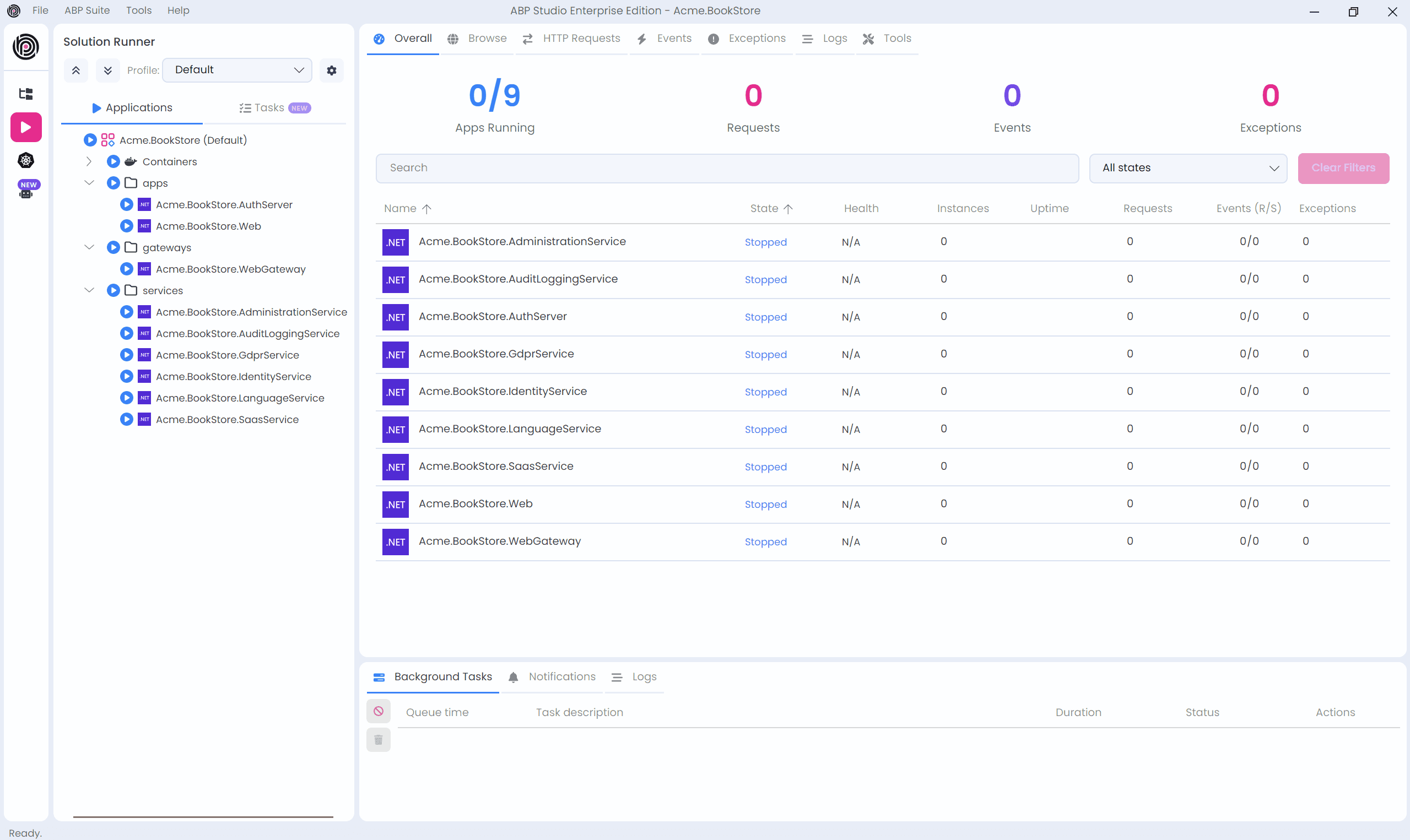Click the expand all double-chevron down icon

(107, 70)
